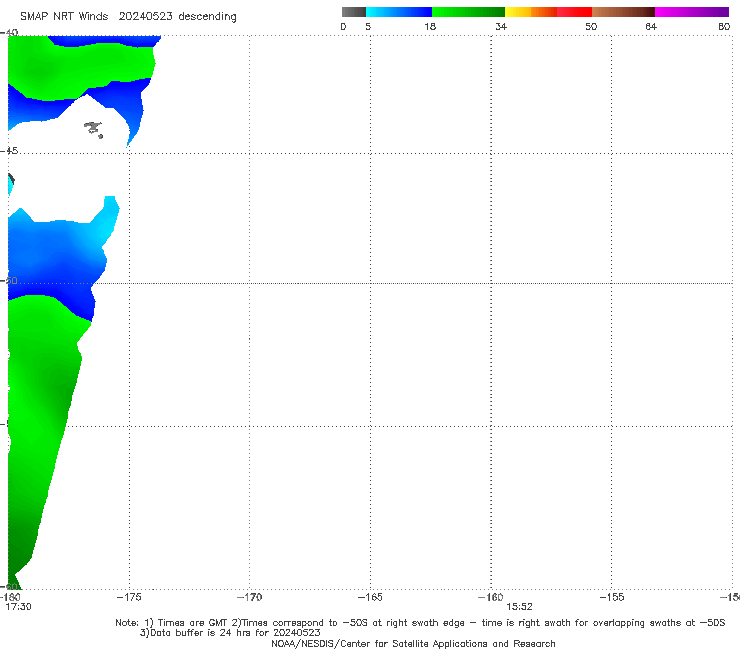Click the credit 'NOAA/NESDIS/Center for Satellite Applications and Research'
740x650 pixels.
coord(413,643)
